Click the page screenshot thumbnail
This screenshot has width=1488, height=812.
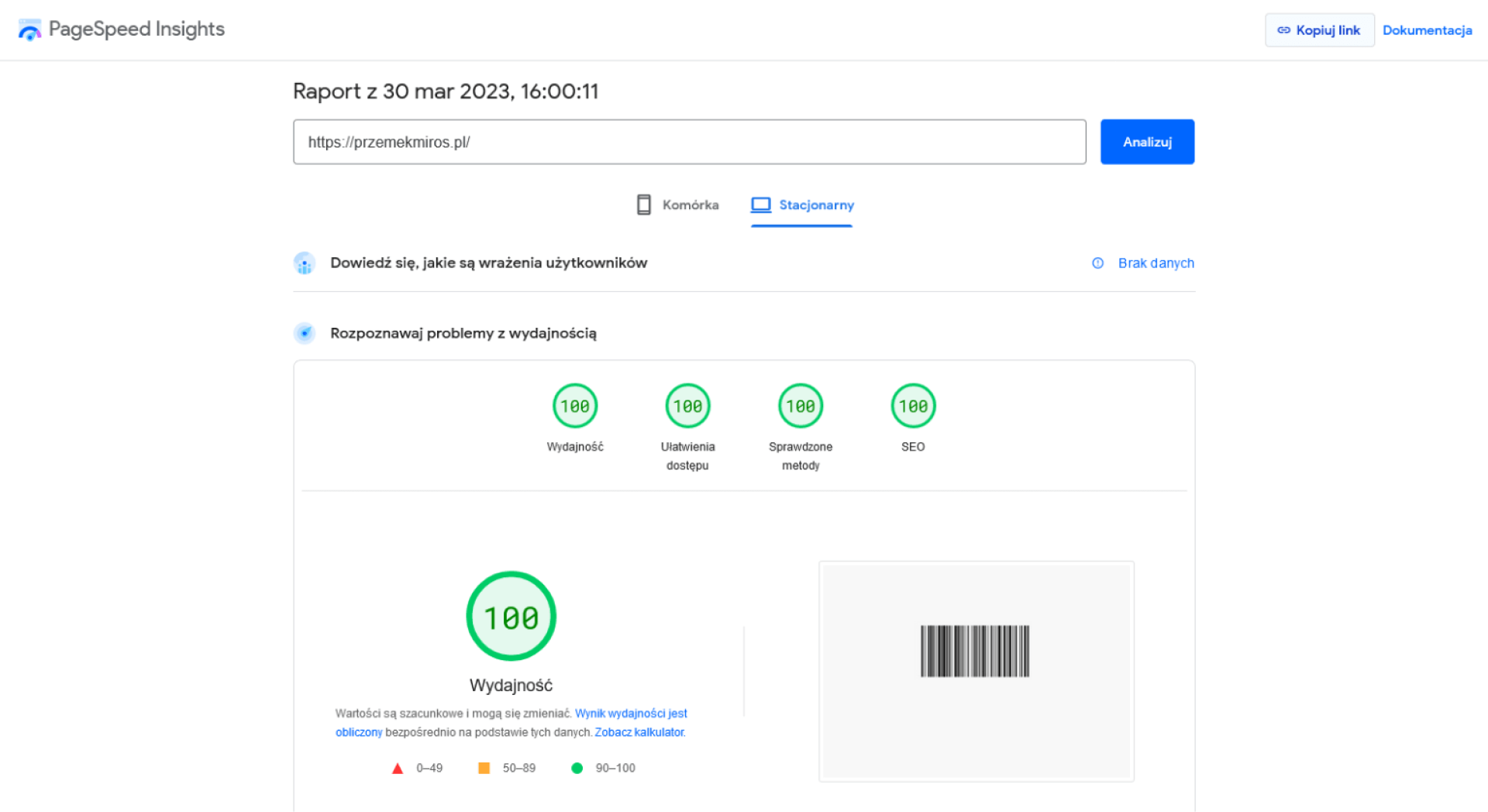(x=976, y=671)
